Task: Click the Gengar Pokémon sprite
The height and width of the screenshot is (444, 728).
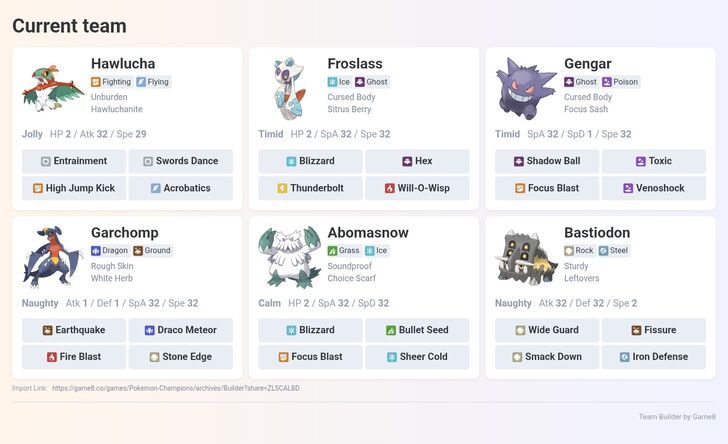Action: (525, 89)
